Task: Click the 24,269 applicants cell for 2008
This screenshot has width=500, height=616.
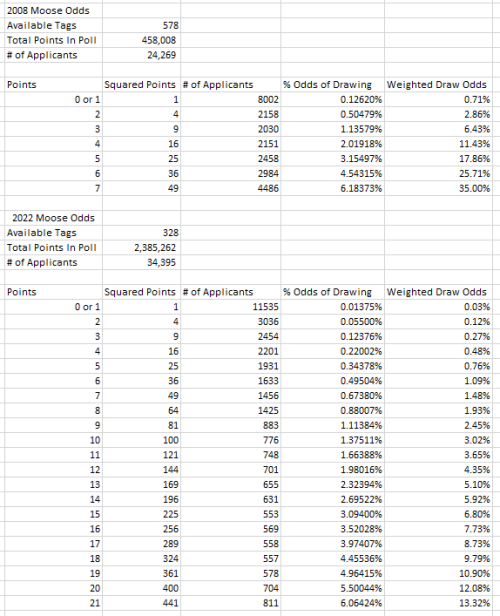Action: [141, 55]
